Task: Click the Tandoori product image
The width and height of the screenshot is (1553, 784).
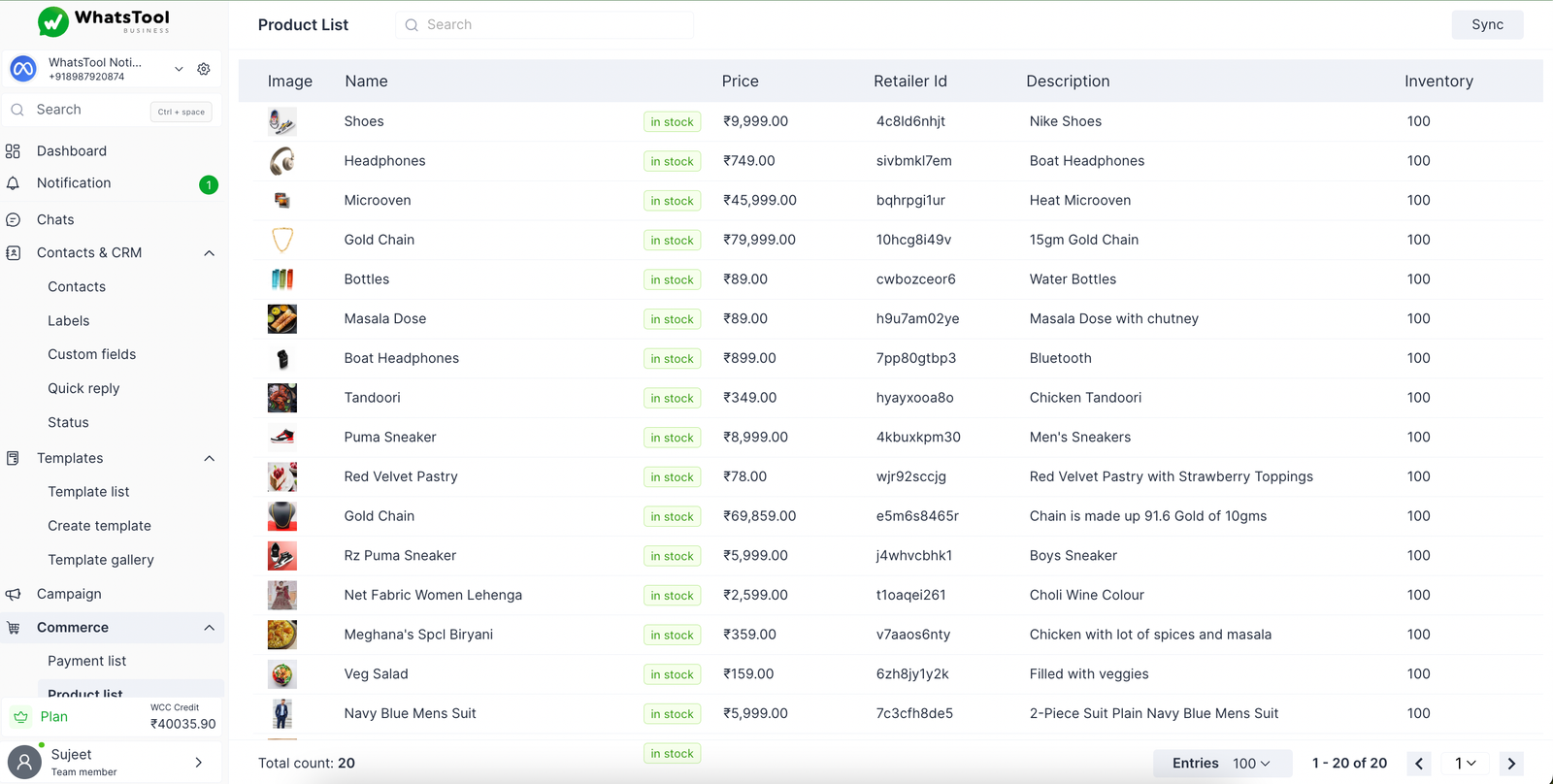Action: tap(282, 398)
